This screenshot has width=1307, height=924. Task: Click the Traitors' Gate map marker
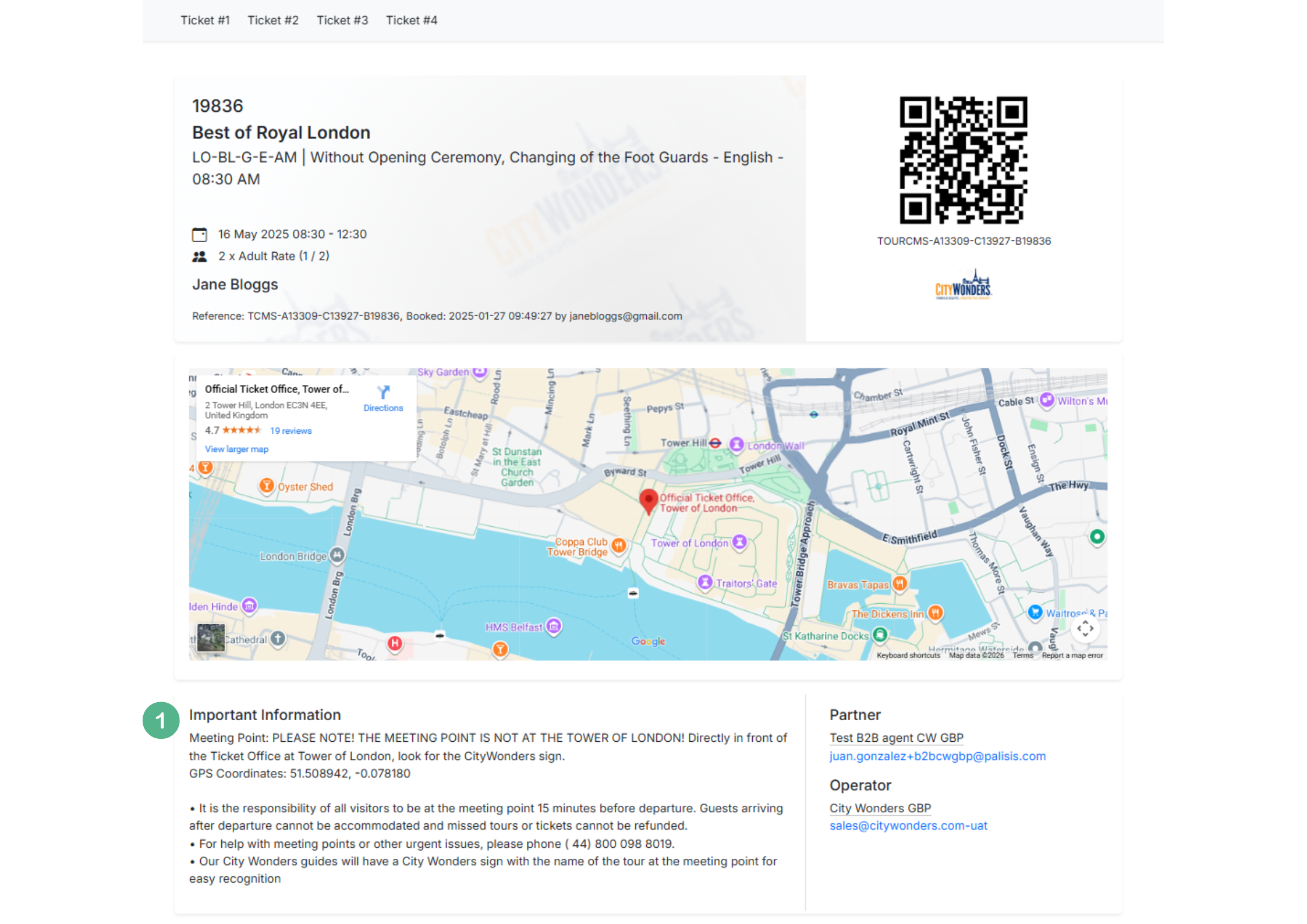pyautogui.click(x=705, y=582)
